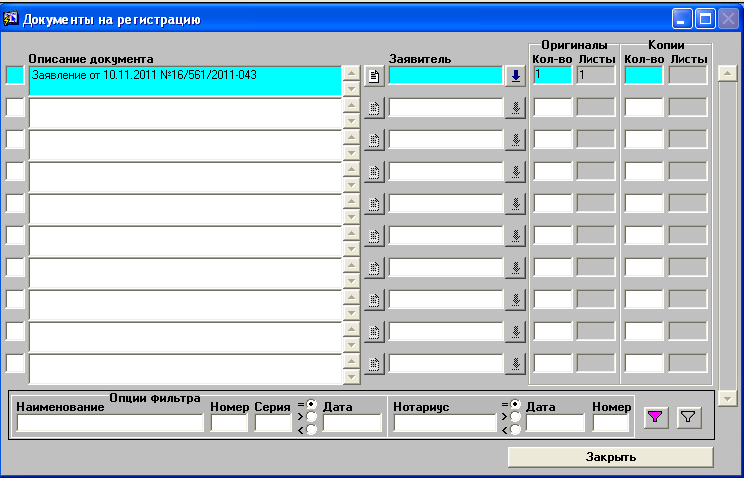The height and width of the screenshot is (478, 744).
Task: Click applicant arrow icon in the second row
Action: point(515,108)
